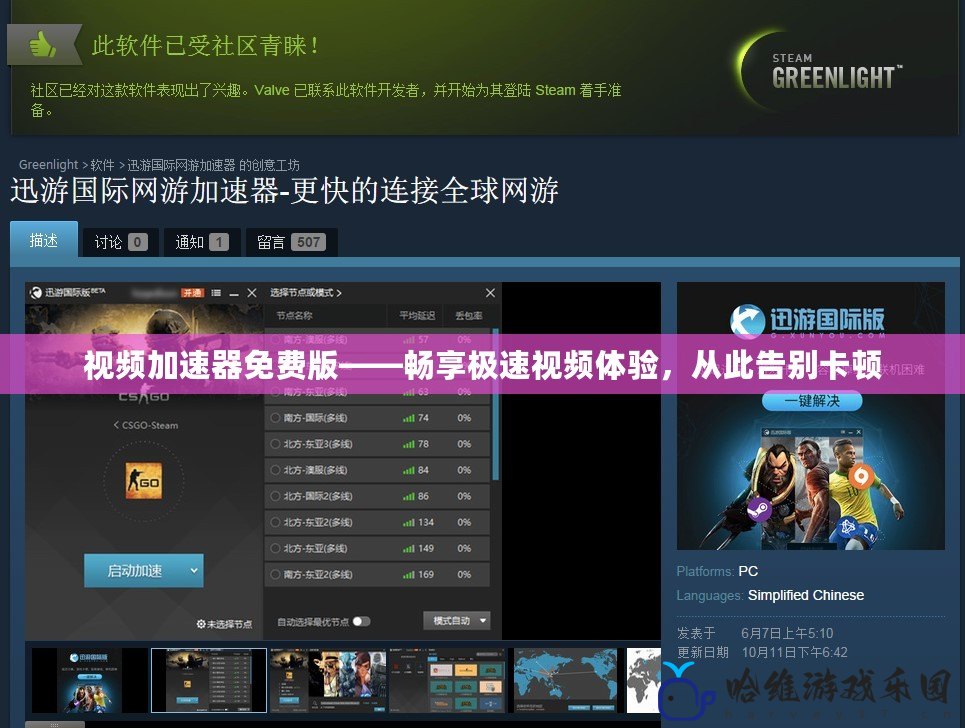Click the 节点名称 column header
The width and height of the screenshot is (965, 728).
click(x=294, y=316)
